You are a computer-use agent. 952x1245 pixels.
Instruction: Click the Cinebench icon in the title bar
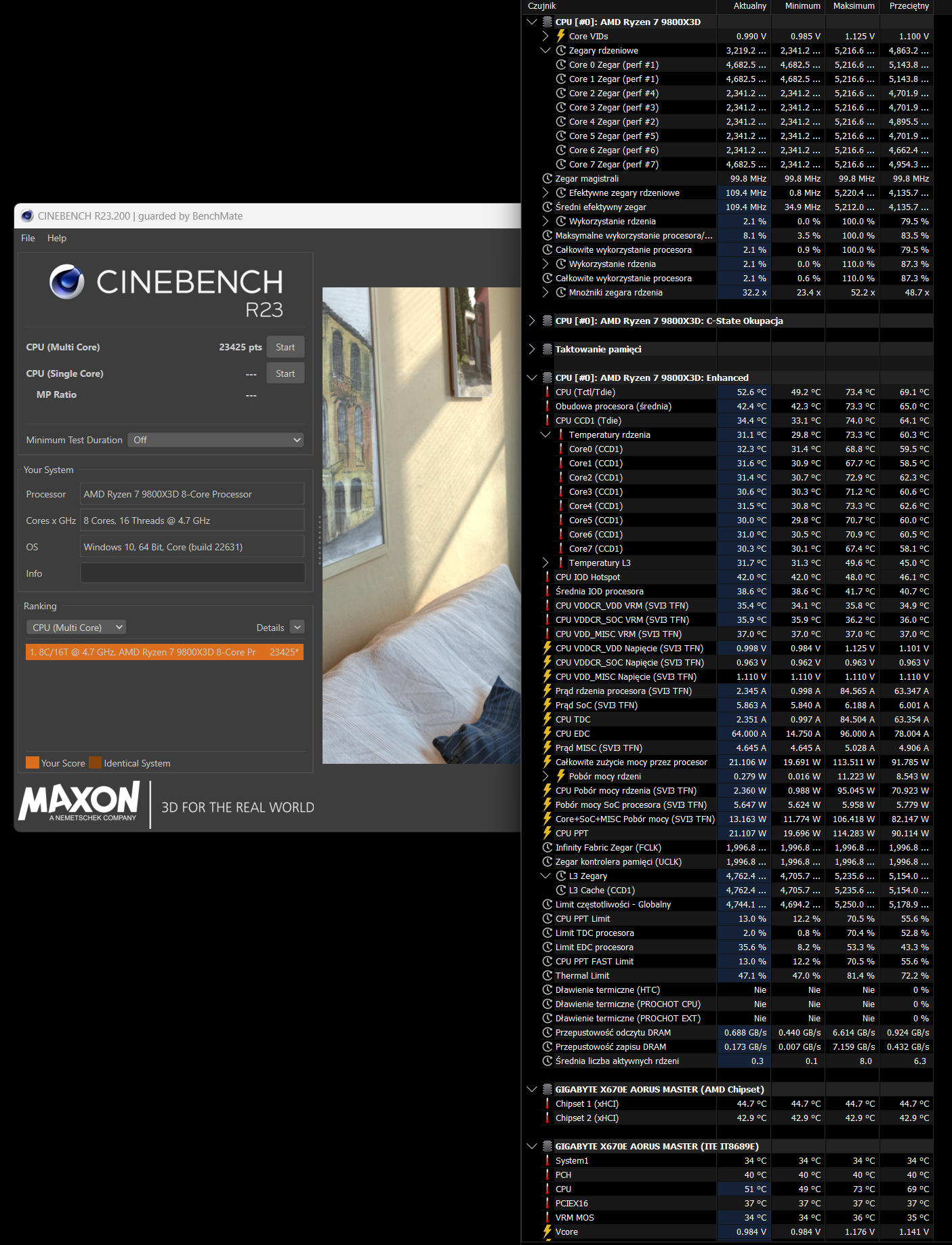[27, 216]
